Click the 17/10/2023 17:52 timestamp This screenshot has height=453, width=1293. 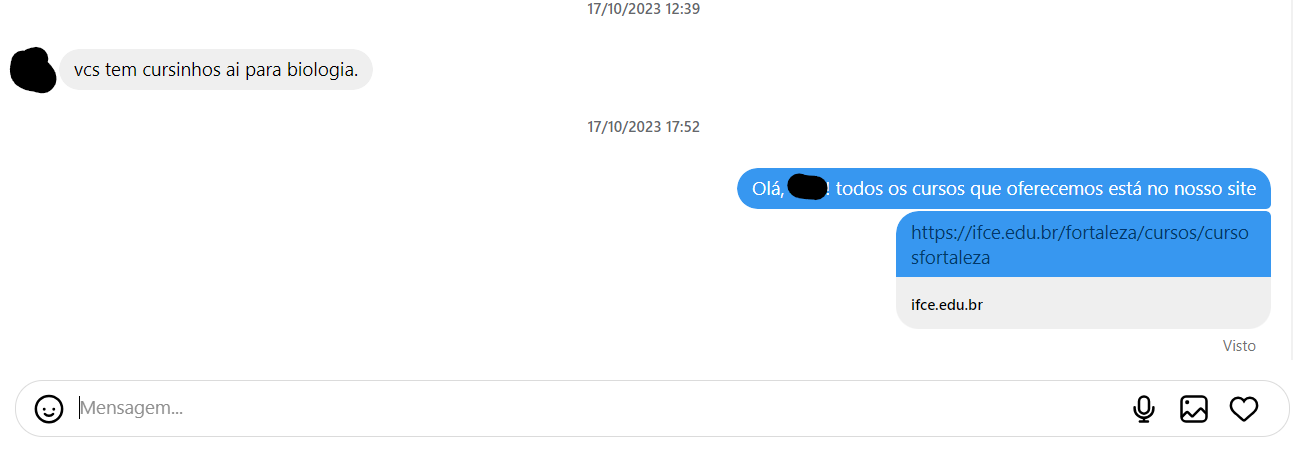pyautogui.click(x=643, y=127)
